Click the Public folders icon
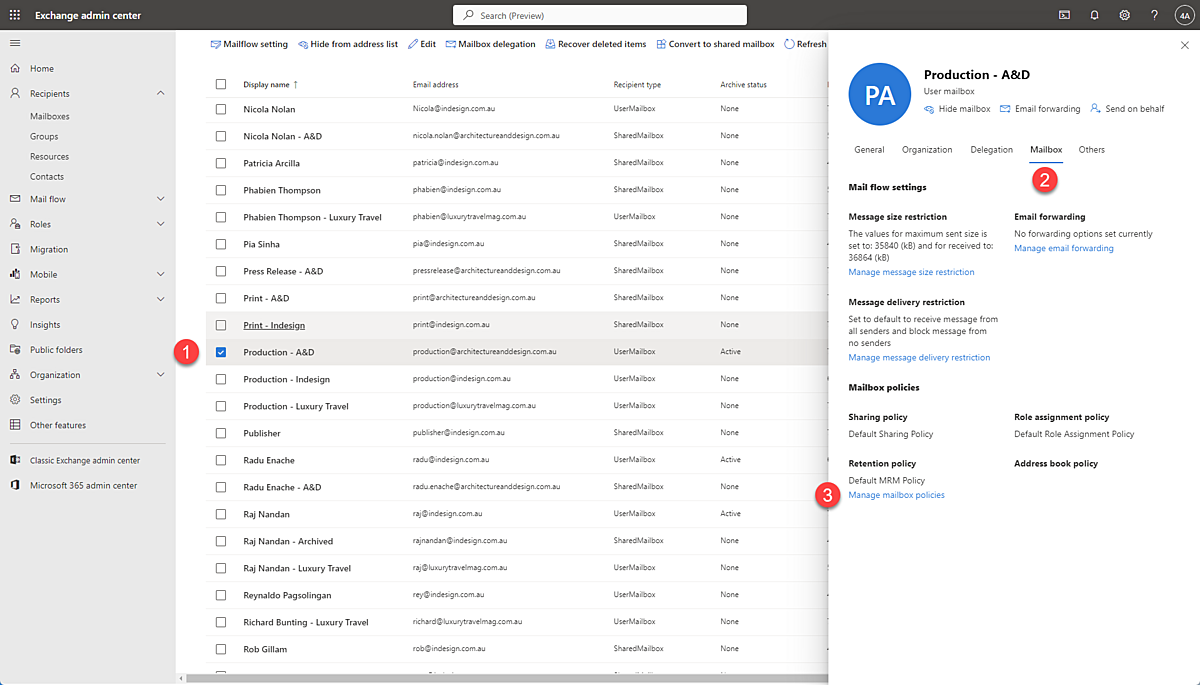1200x685 pixels. [15, 349]
